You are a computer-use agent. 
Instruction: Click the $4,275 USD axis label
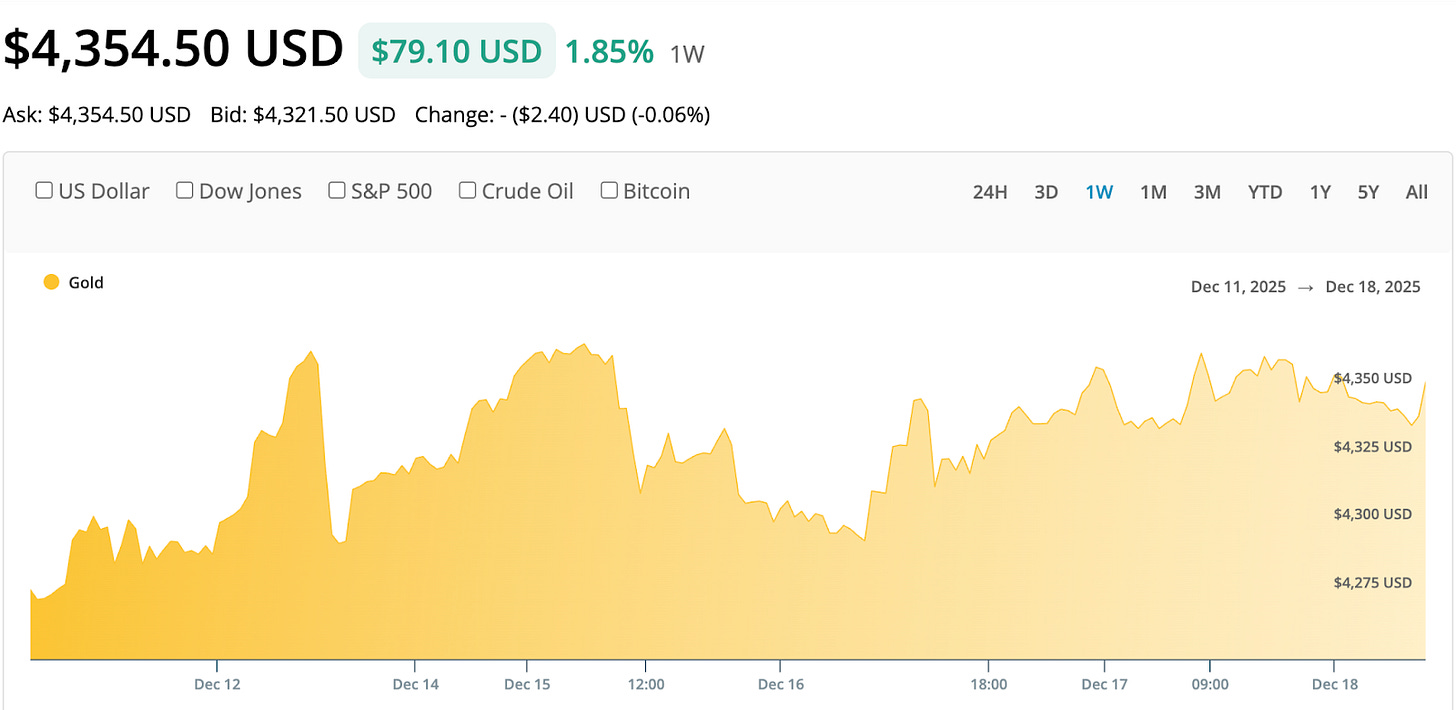(1372, 582)
